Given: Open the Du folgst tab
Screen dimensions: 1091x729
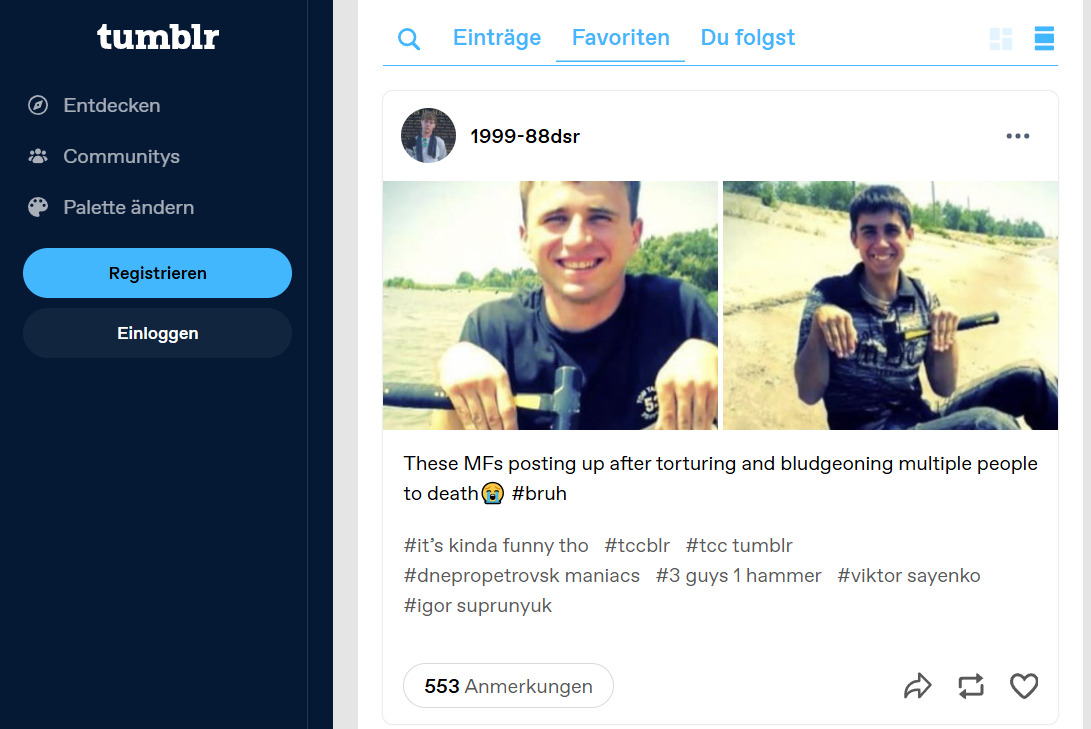Looking at the screenshot, I should click(x=747, y=38).
